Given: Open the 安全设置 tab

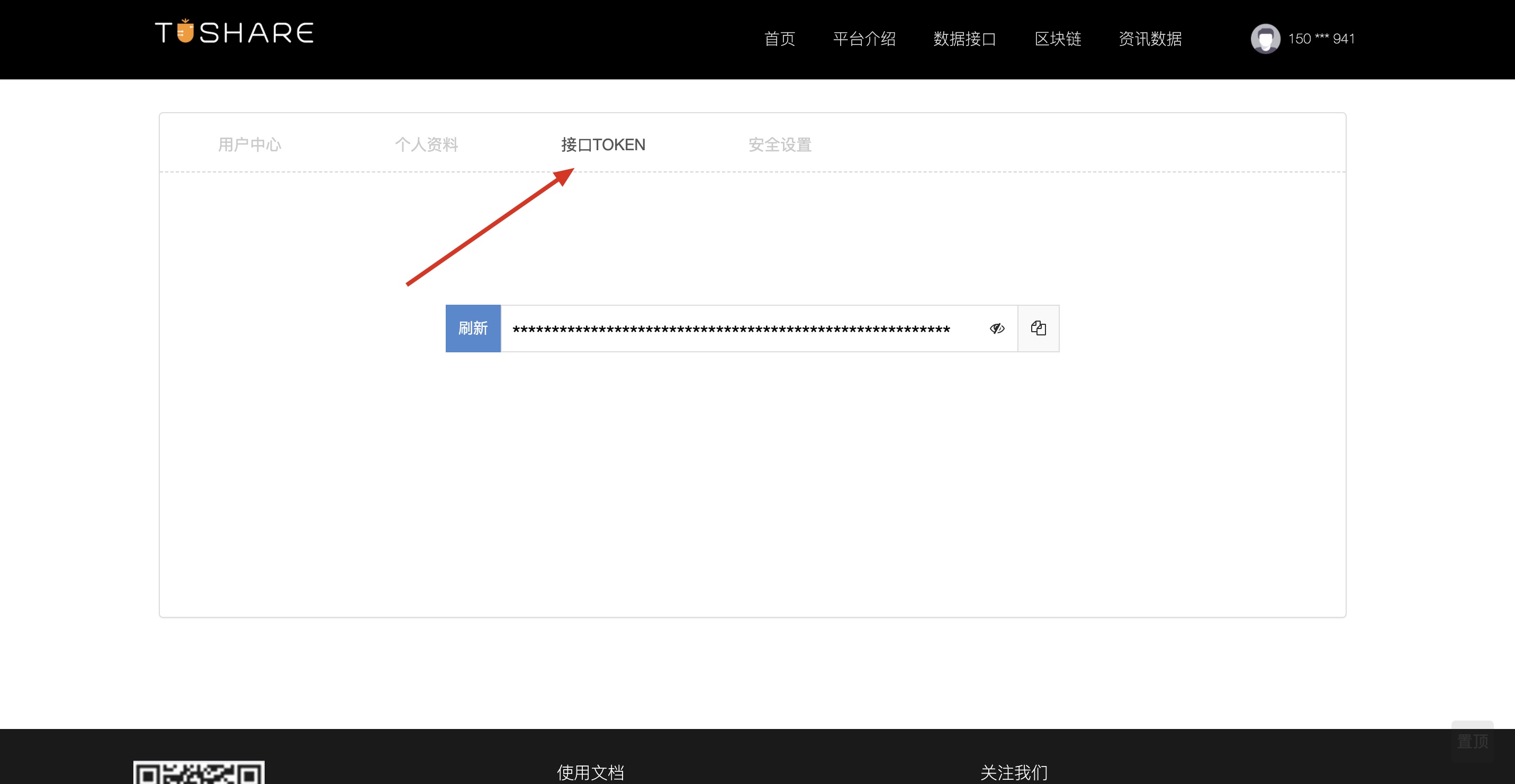Looking at the screenshot, I should [779, 144].
